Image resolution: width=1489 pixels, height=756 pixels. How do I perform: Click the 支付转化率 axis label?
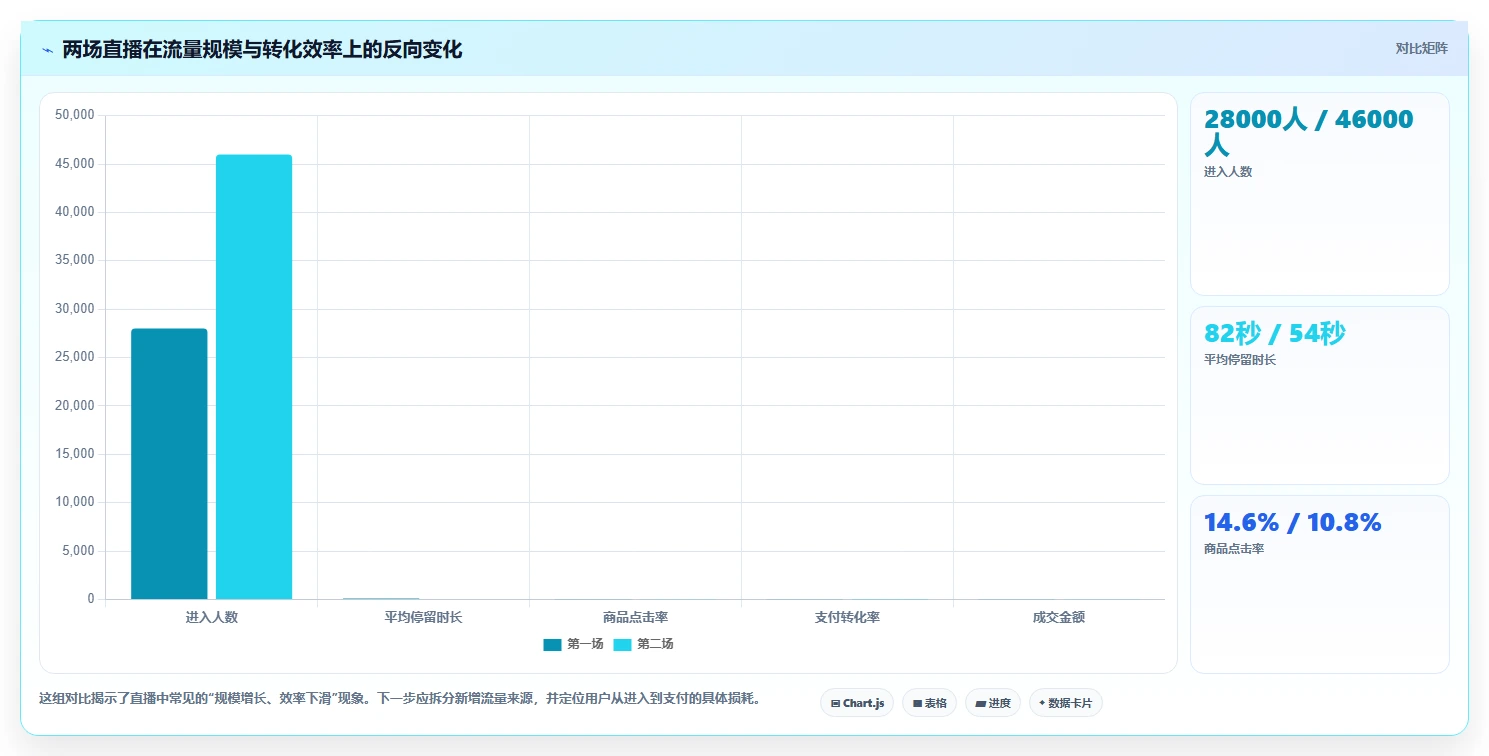tap(847, 618)
